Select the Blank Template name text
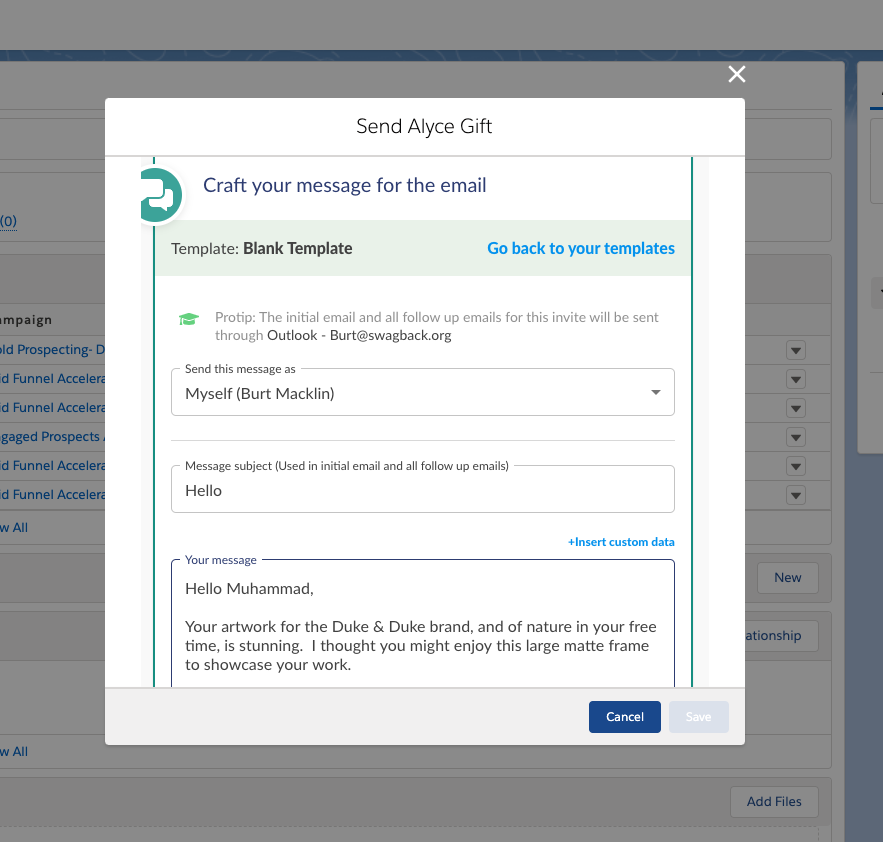The height and width of the screenshot is (842, 883). [x=297, y=248]
